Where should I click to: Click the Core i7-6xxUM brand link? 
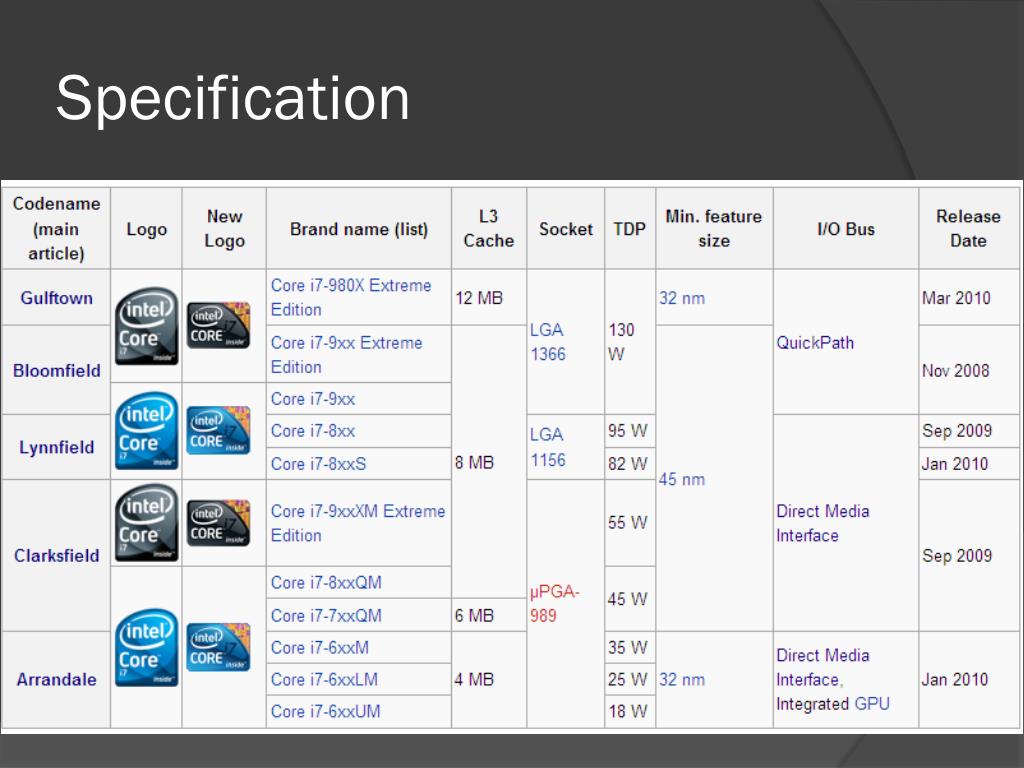coord(325,711)
